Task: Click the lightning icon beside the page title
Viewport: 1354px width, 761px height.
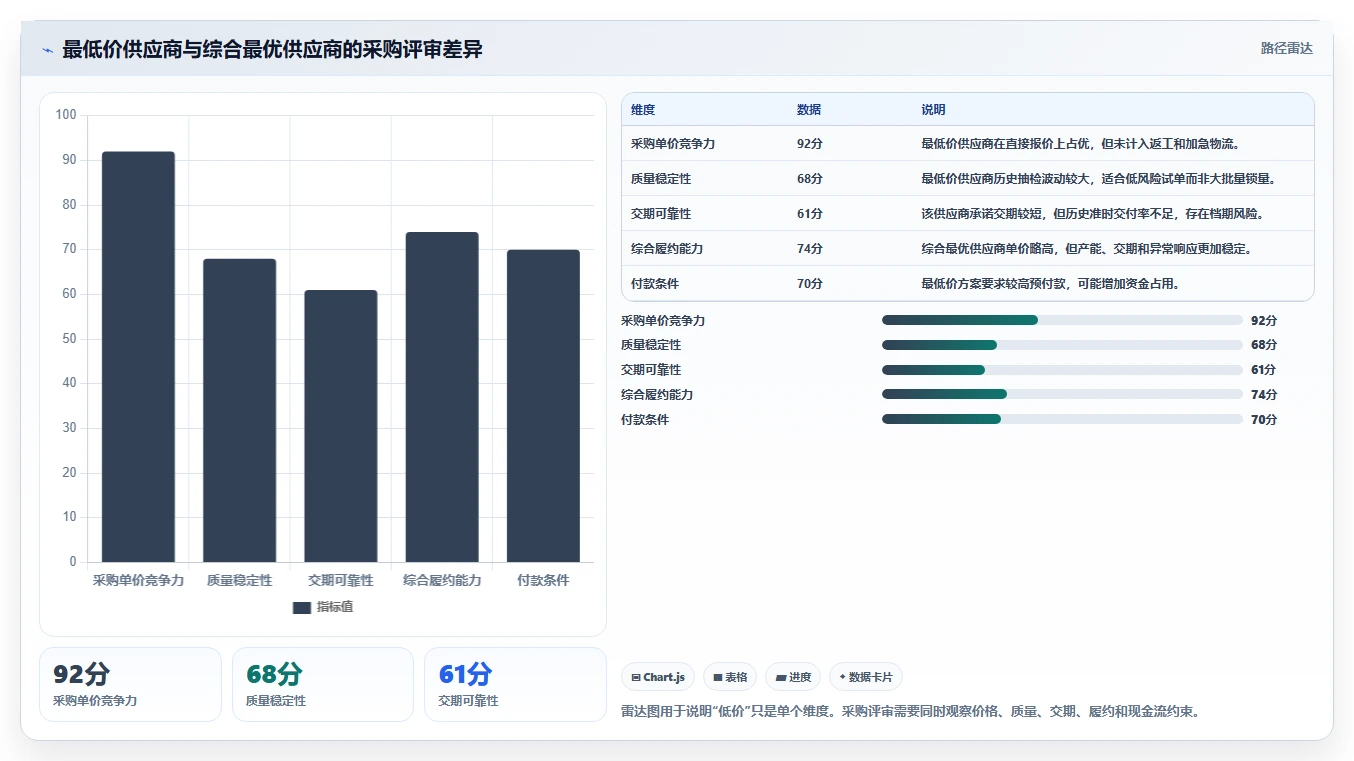Action: pos(47,50)
